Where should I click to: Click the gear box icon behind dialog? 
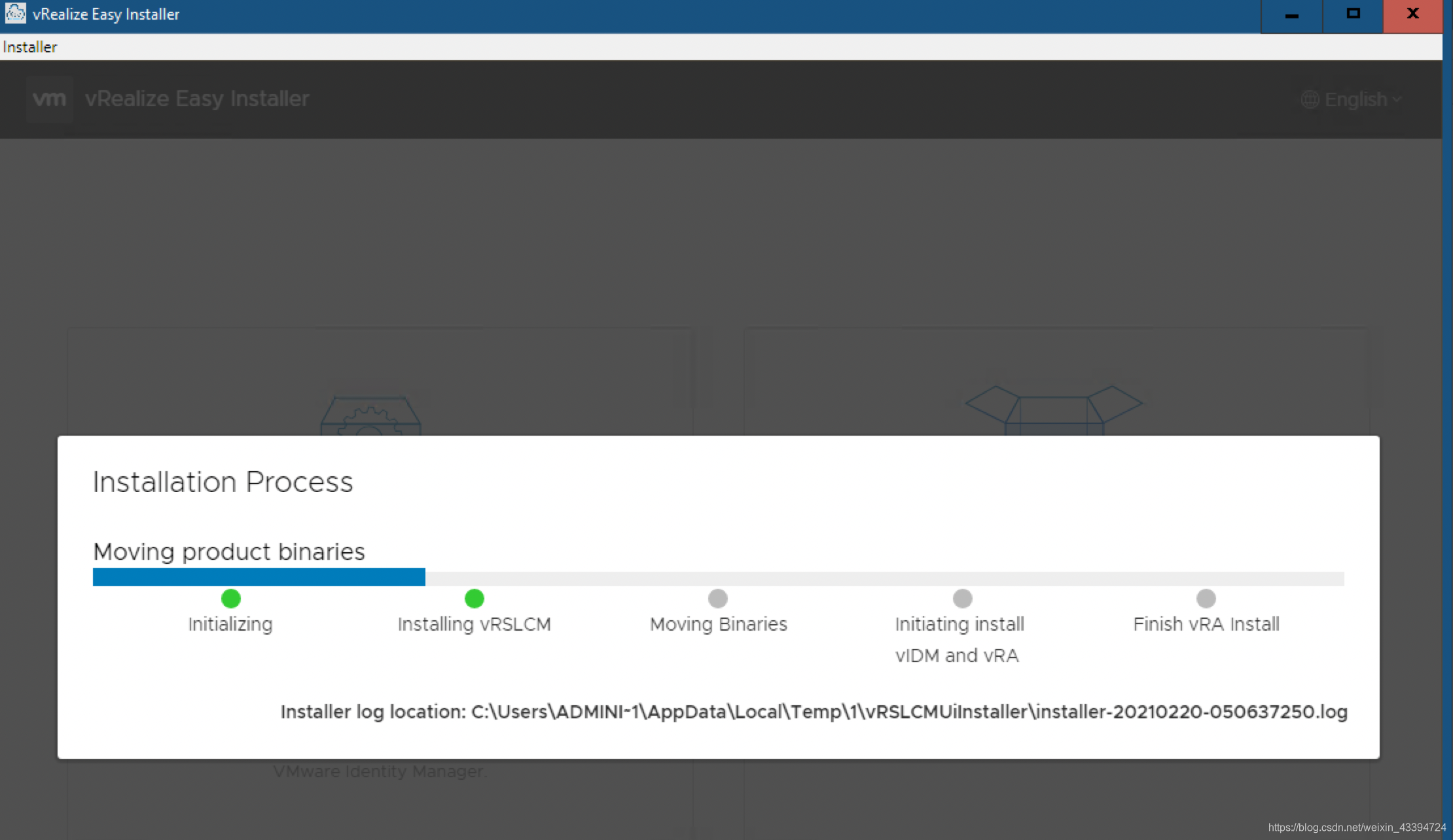point(370,415)
